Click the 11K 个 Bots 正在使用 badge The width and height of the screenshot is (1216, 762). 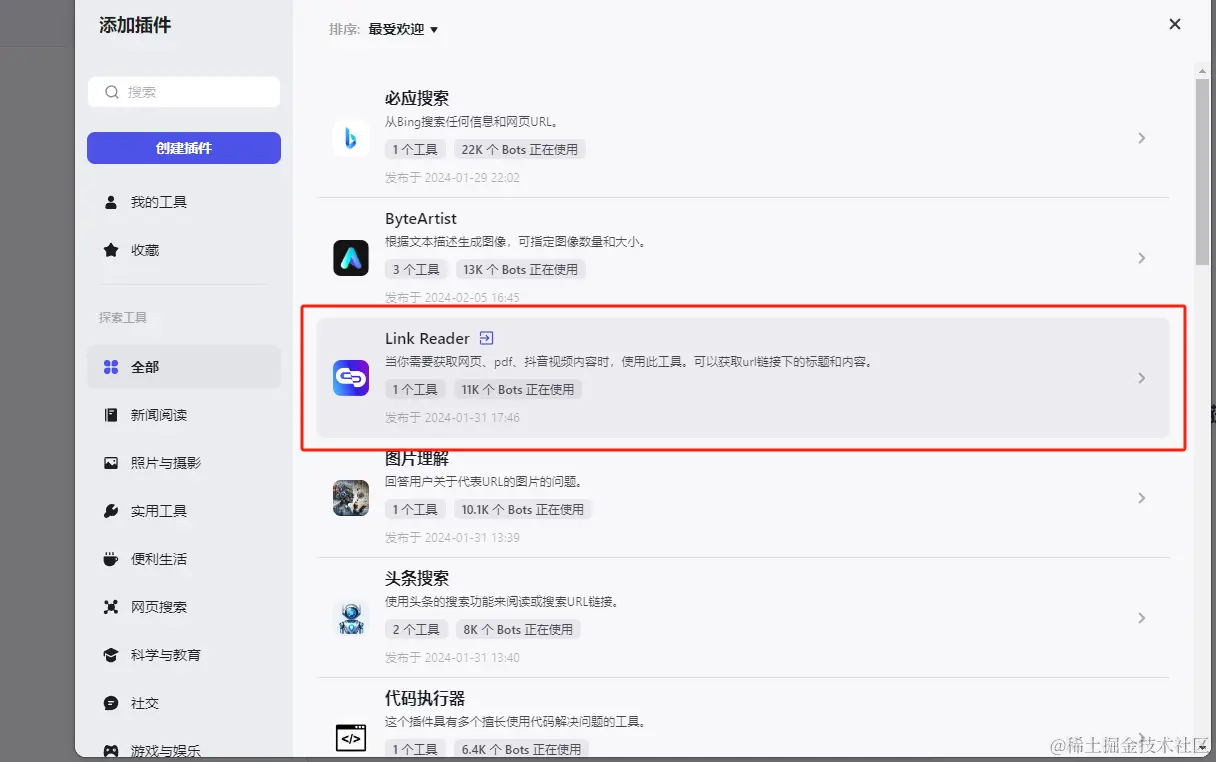coord(517,389)
